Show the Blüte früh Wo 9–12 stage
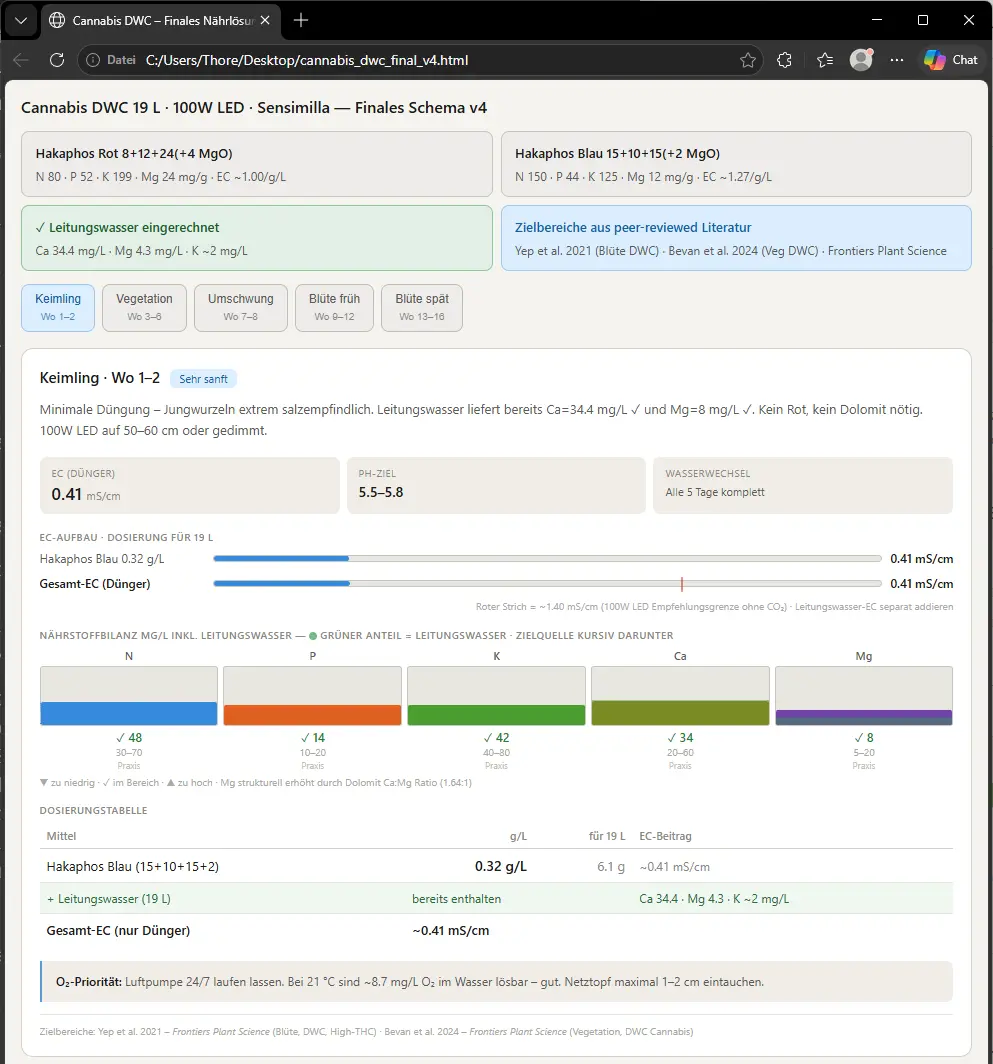 tap(334, 307)
